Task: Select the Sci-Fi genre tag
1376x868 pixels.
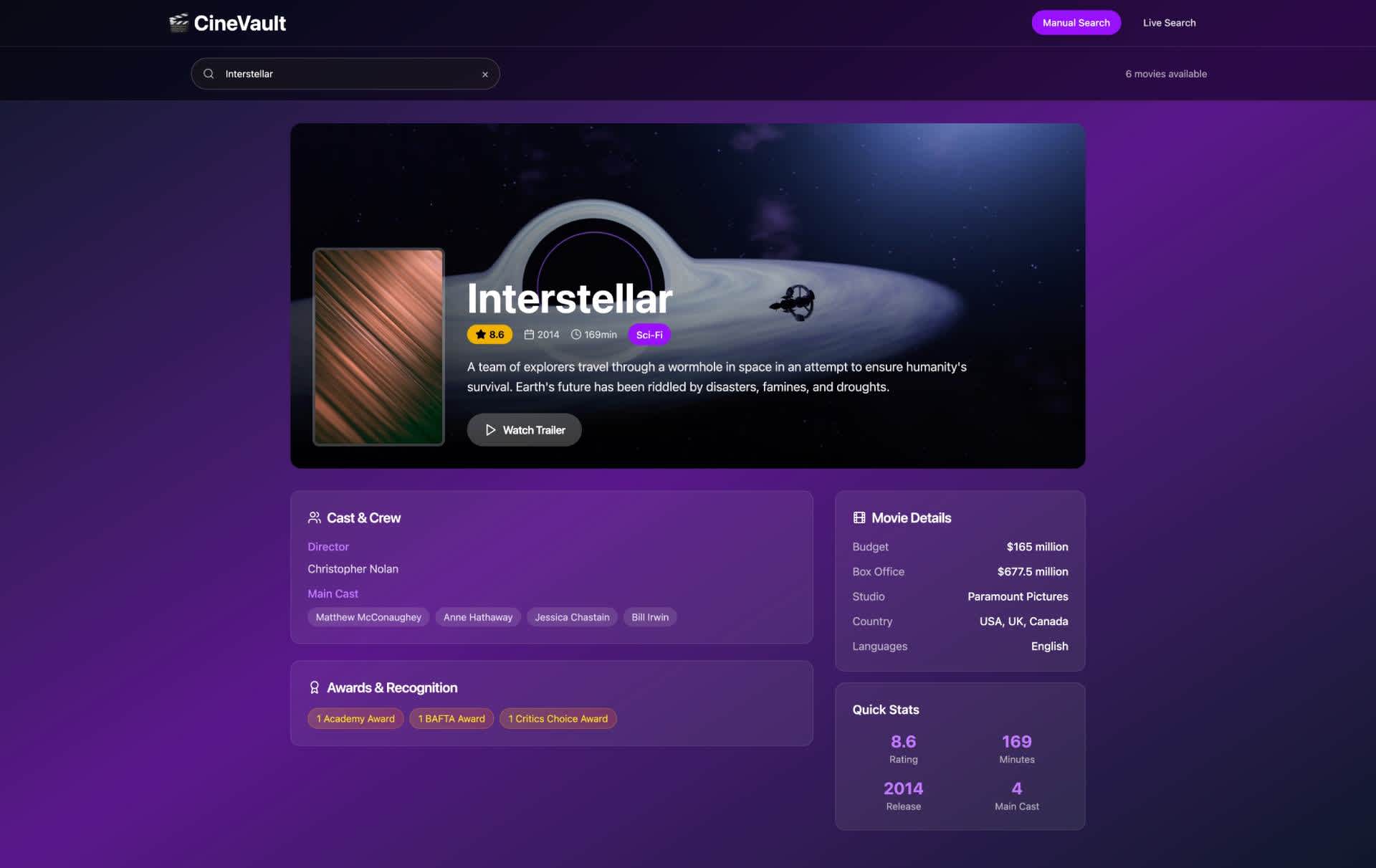Action: click(649, 335)
